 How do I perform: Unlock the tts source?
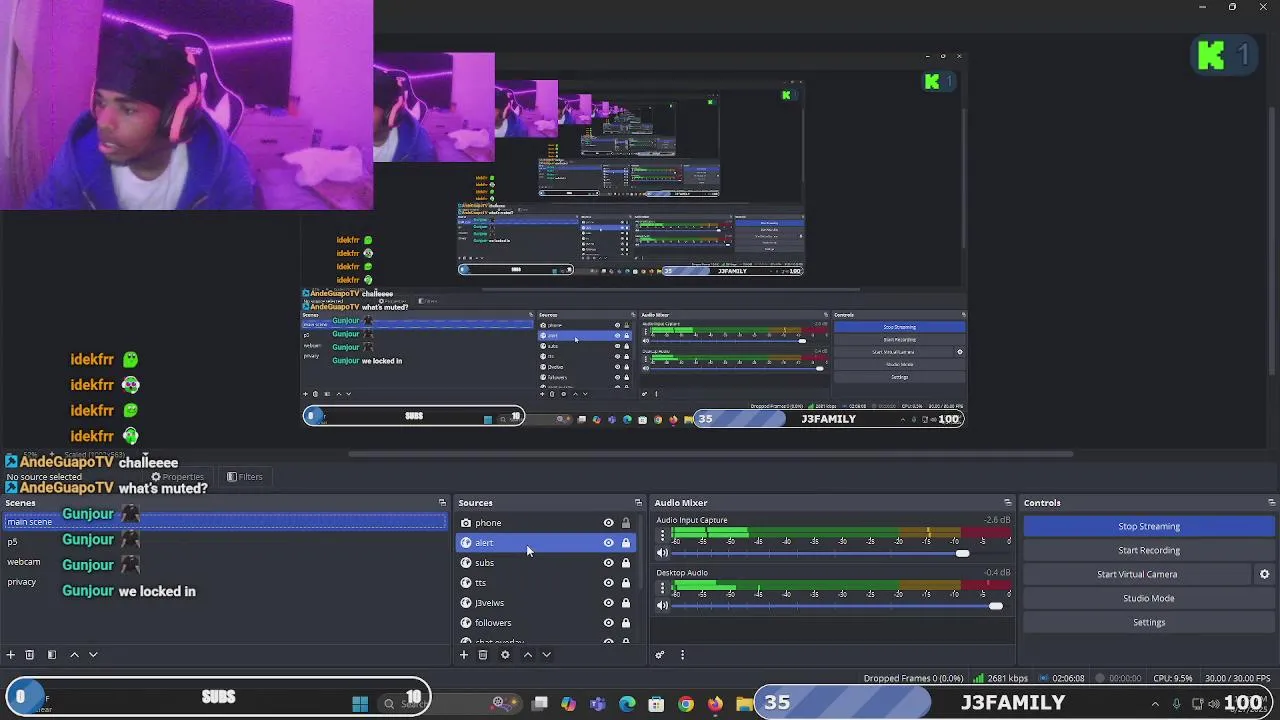(x=626, y=583)
